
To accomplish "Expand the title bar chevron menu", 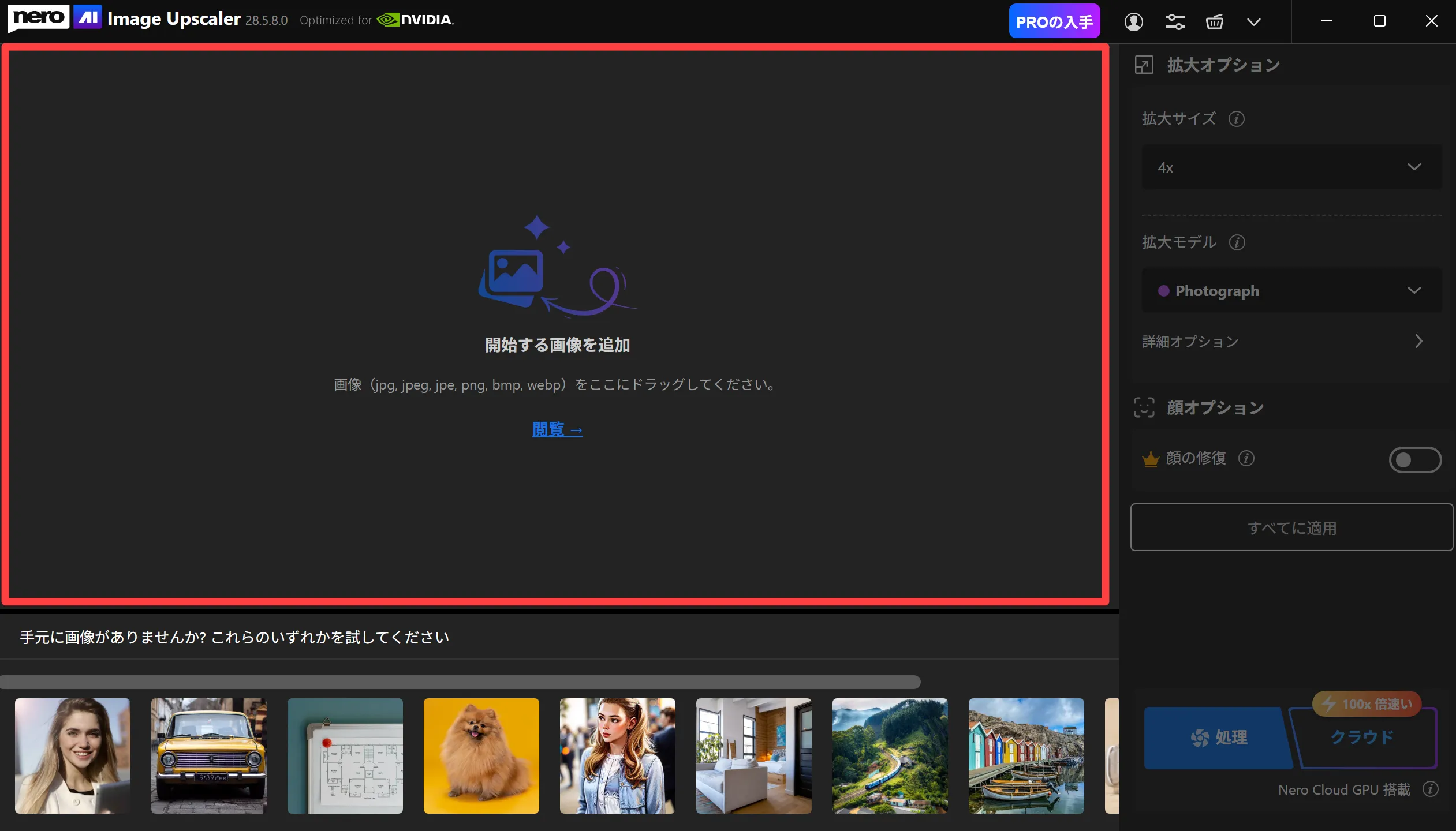I will pyautogui.click(x=1253, y=22).
